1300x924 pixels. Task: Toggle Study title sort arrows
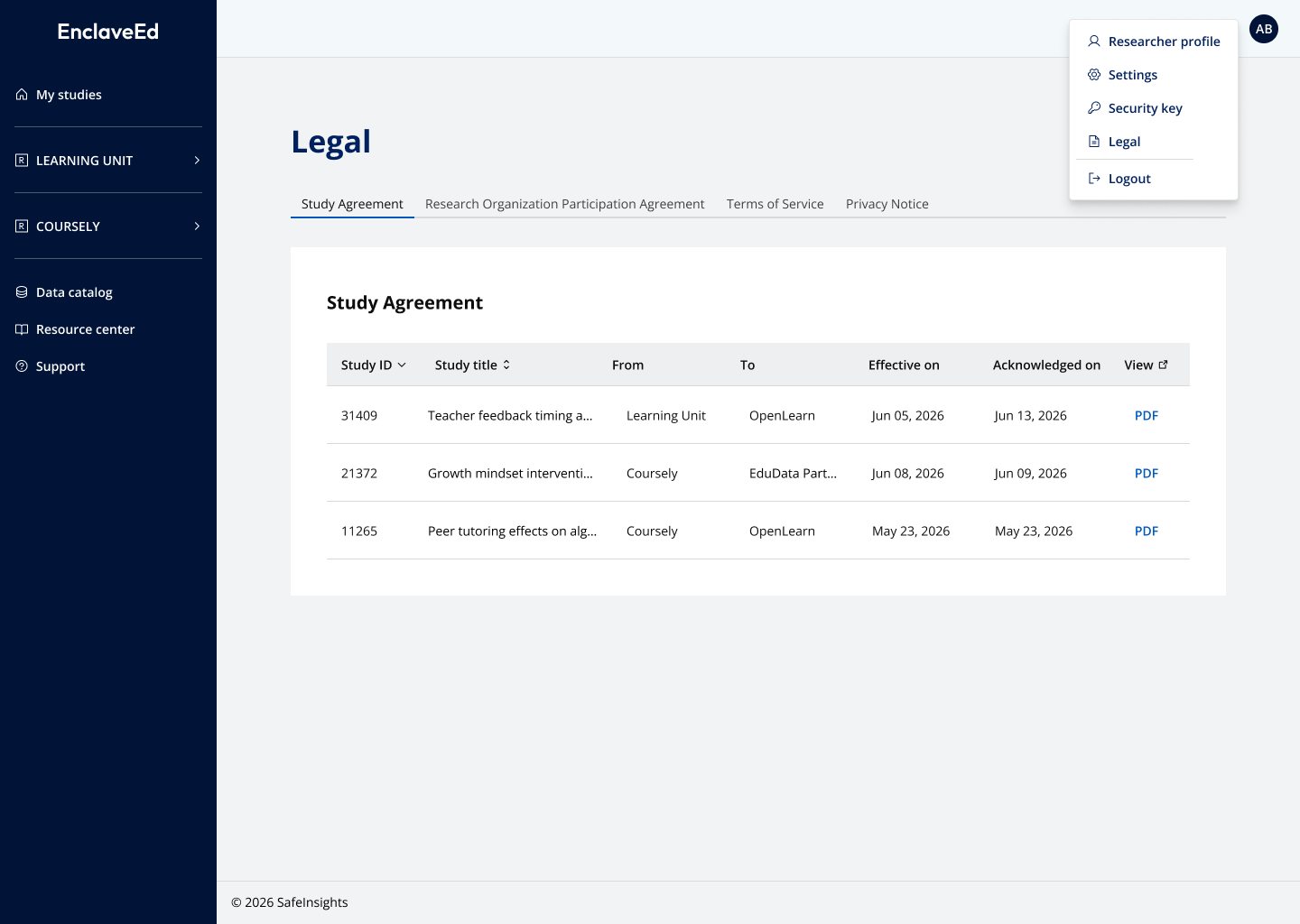[x=506, y=365]
